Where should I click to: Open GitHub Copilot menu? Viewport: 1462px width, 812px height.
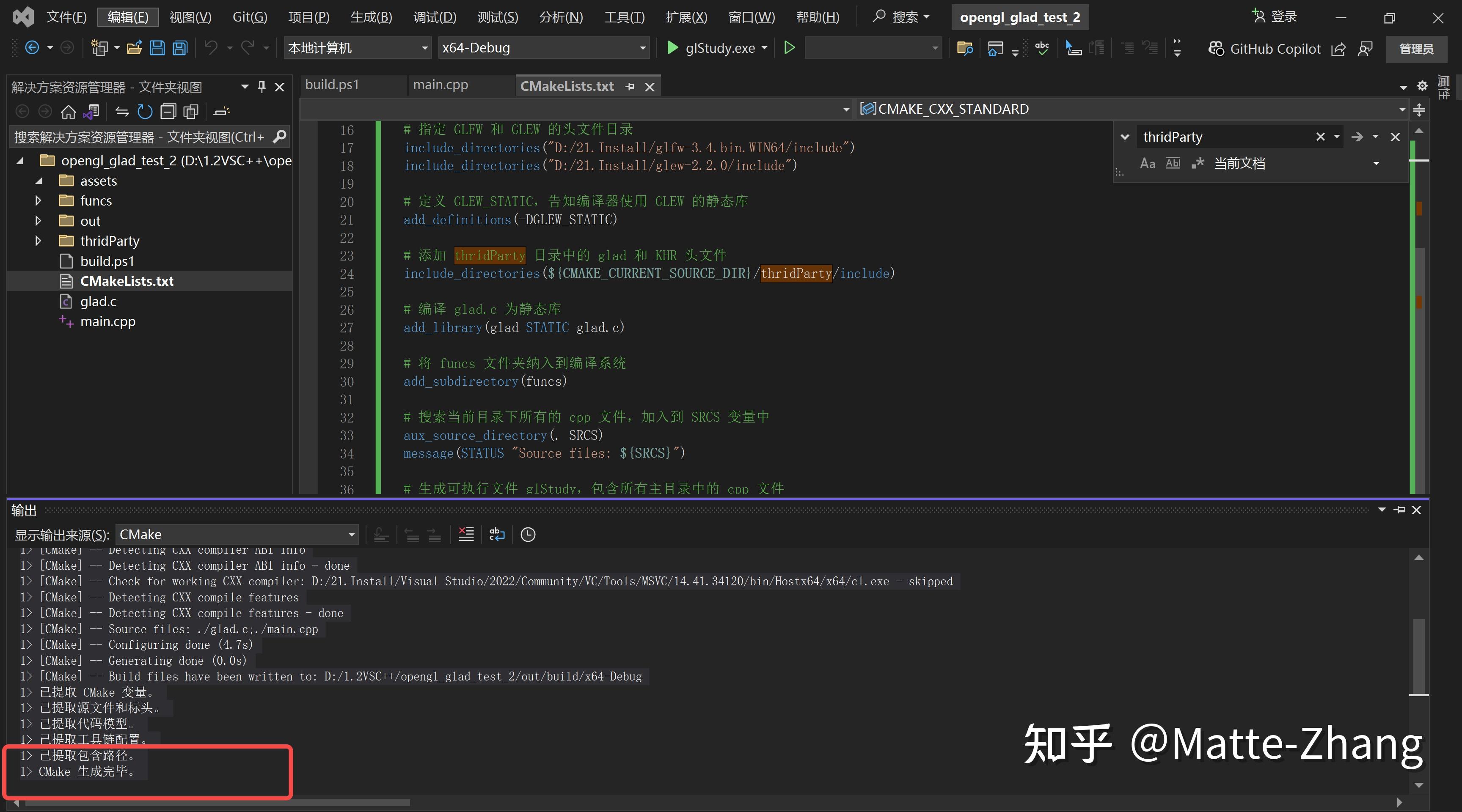[x=1264, y=49]
